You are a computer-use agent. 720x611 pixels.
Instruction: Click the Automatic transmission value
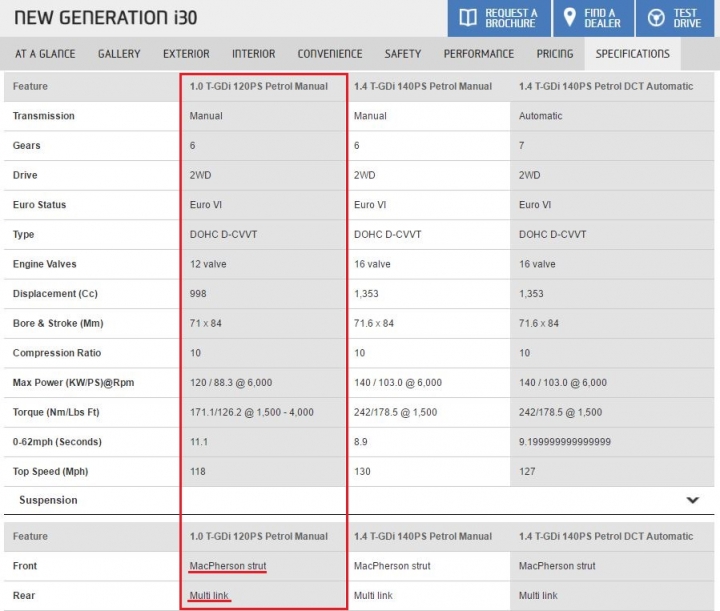coord(540,116)
